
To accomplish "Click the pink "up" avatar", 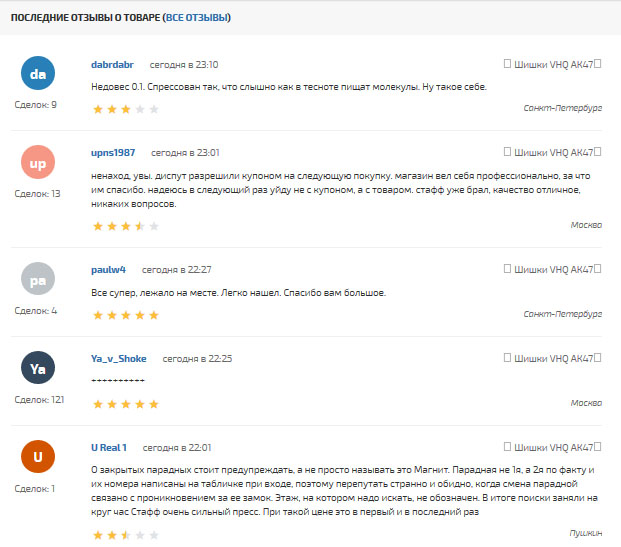I will [38, 162].
